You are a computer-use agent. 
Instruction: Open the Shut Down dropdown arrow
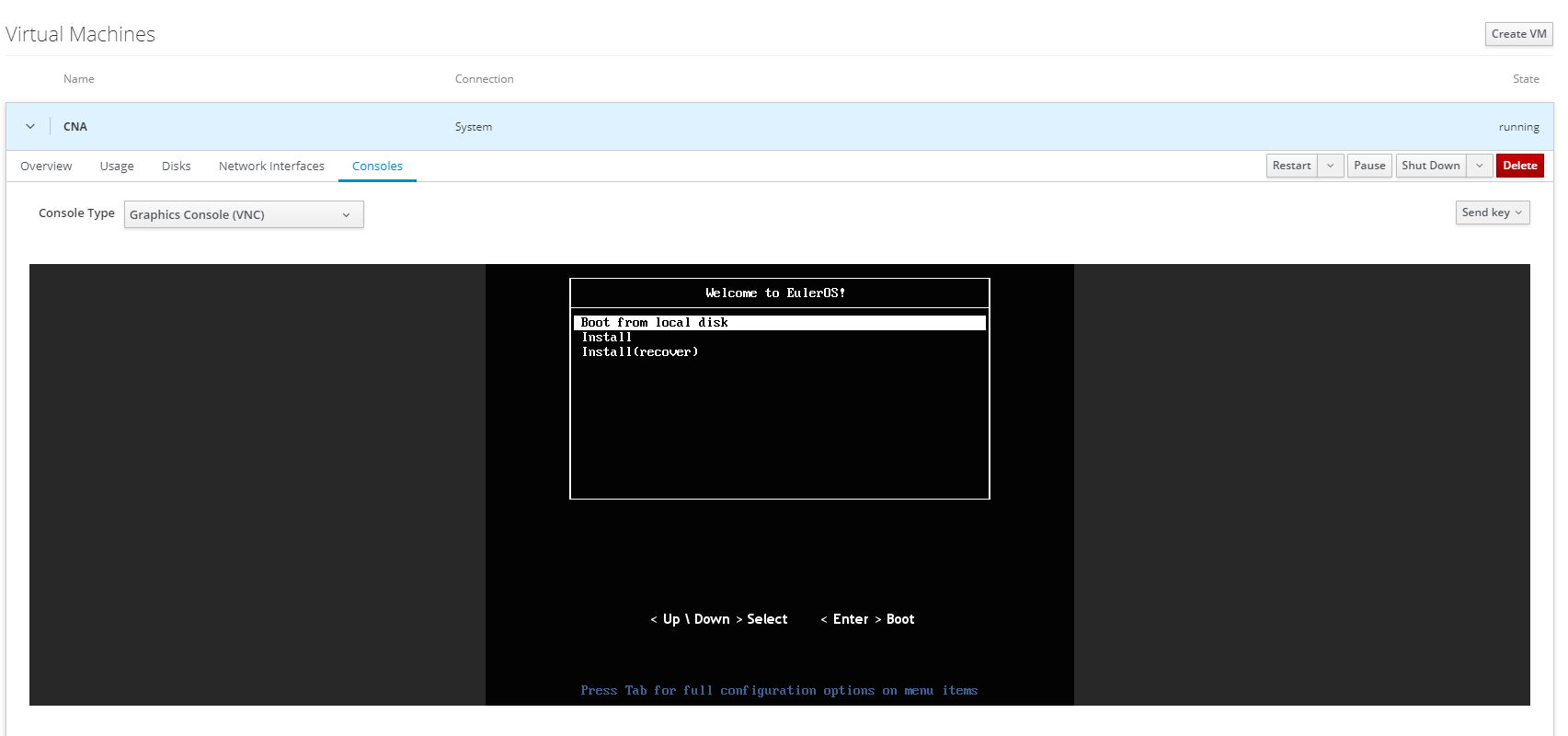[1480, 166]
